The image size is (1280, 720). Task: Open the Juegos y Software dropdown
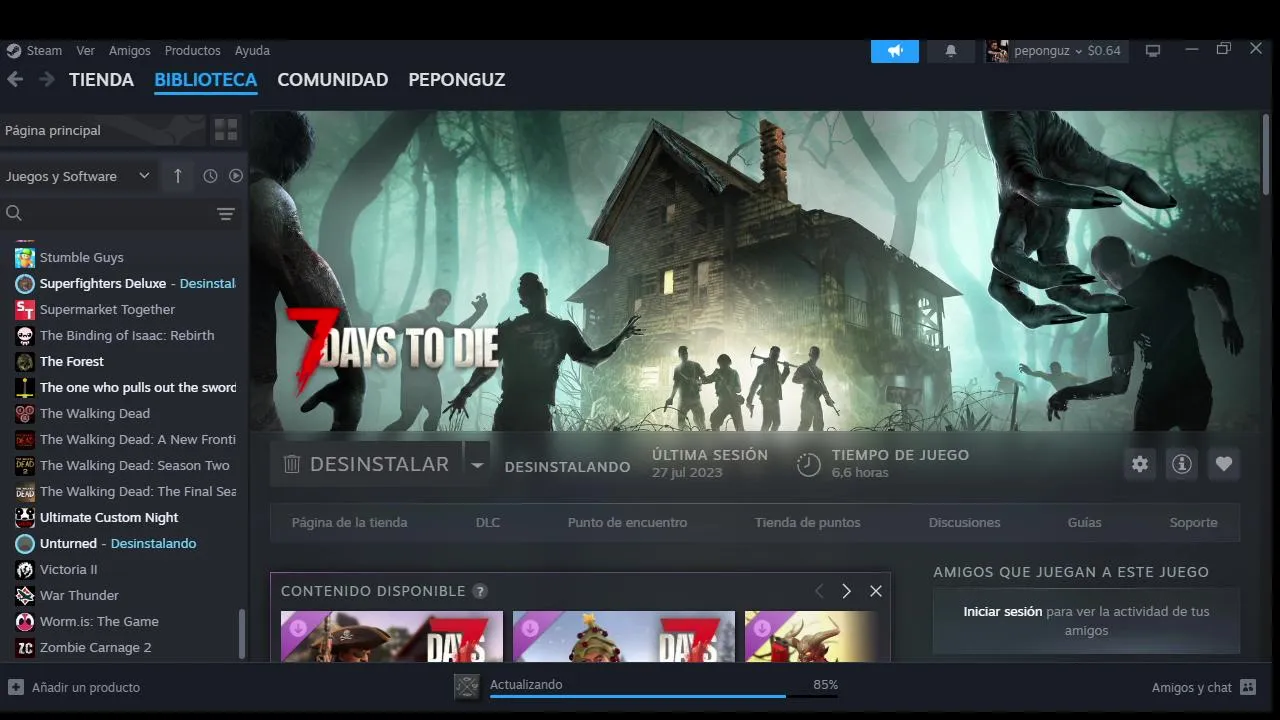coord(78,176)
